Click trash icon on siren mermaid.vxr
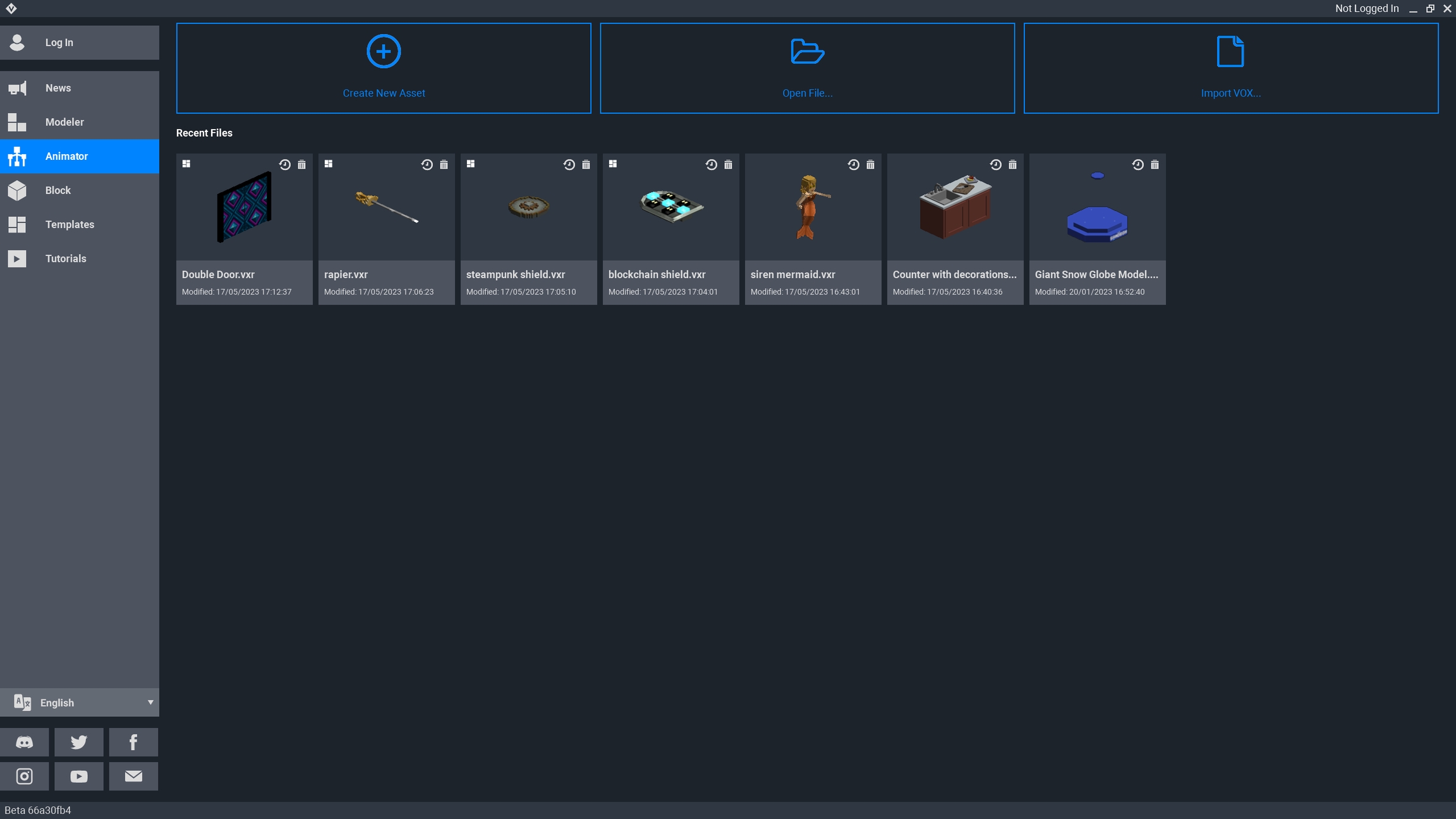 click(x=870, y=164)
